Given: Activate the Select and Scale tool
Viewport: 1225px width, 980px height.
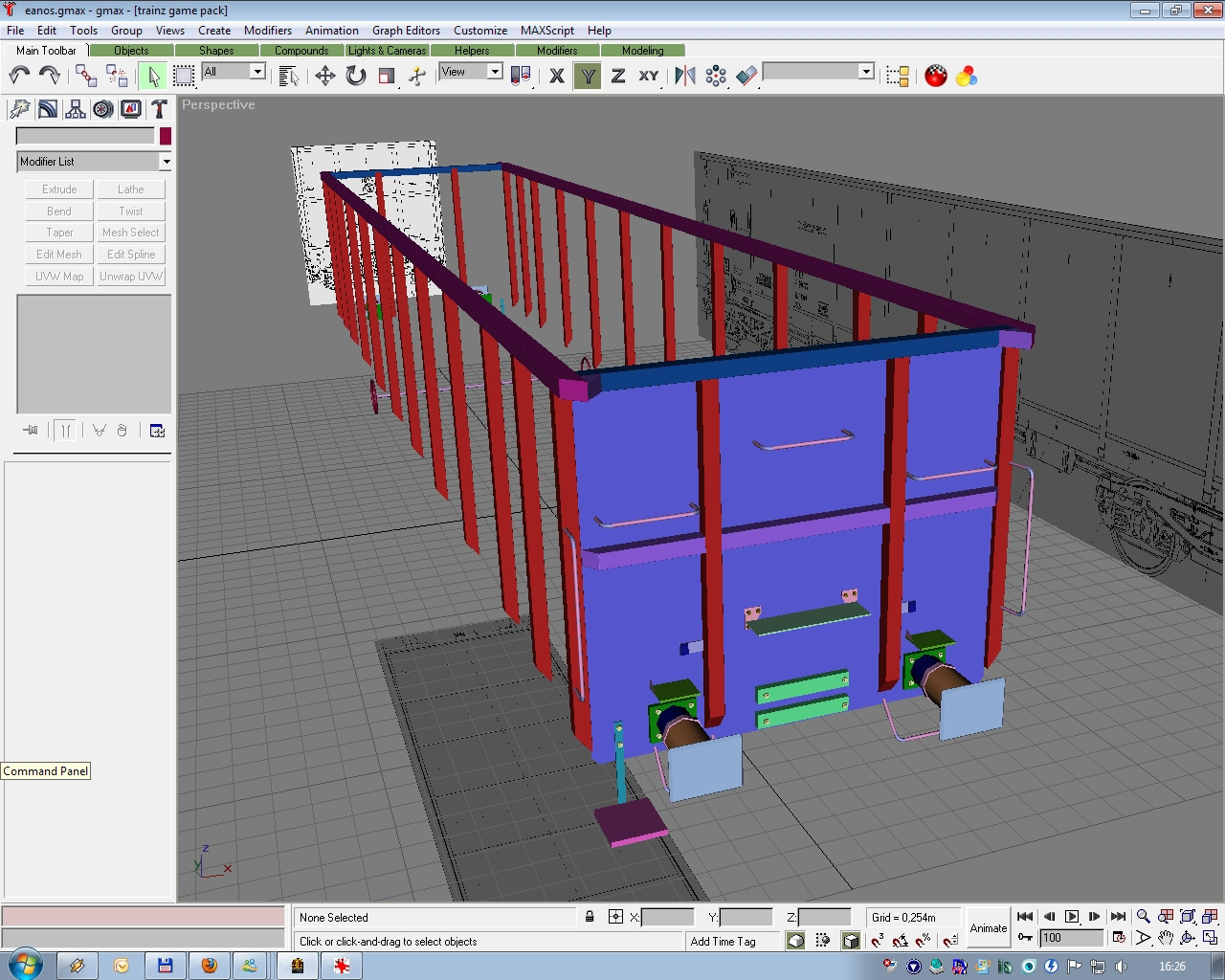Looking at the screenshot, I should click(x=387, y=76).
